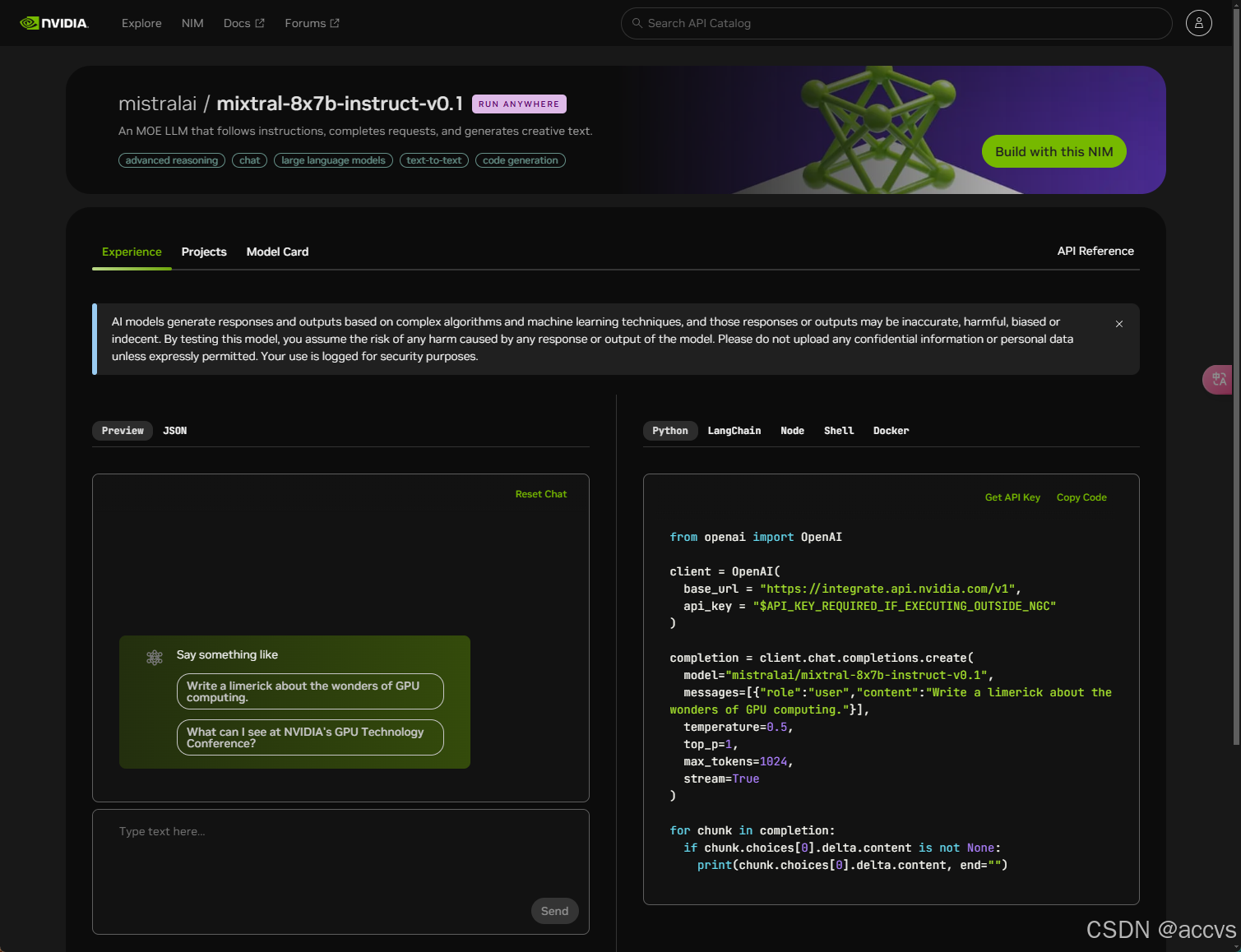The height and width of the screenshot is (952, 1241).
Task: Open the Model Card tab
Action: click(x=278, y=252)
